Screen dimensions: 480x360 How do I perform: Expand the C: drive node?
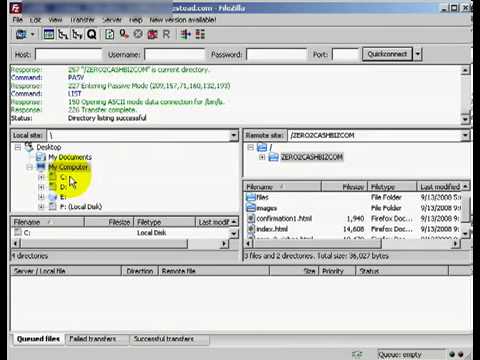pyautogui.click(x=41, y=177)
